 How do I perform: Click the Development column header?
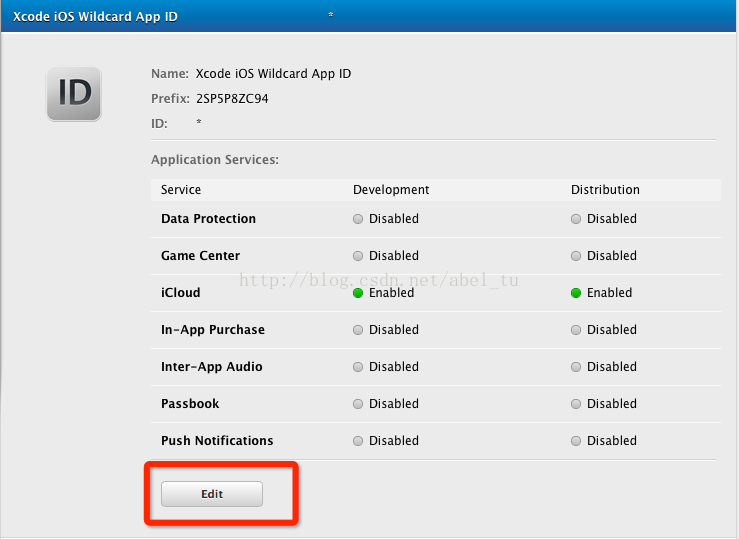tap(391, 190)
